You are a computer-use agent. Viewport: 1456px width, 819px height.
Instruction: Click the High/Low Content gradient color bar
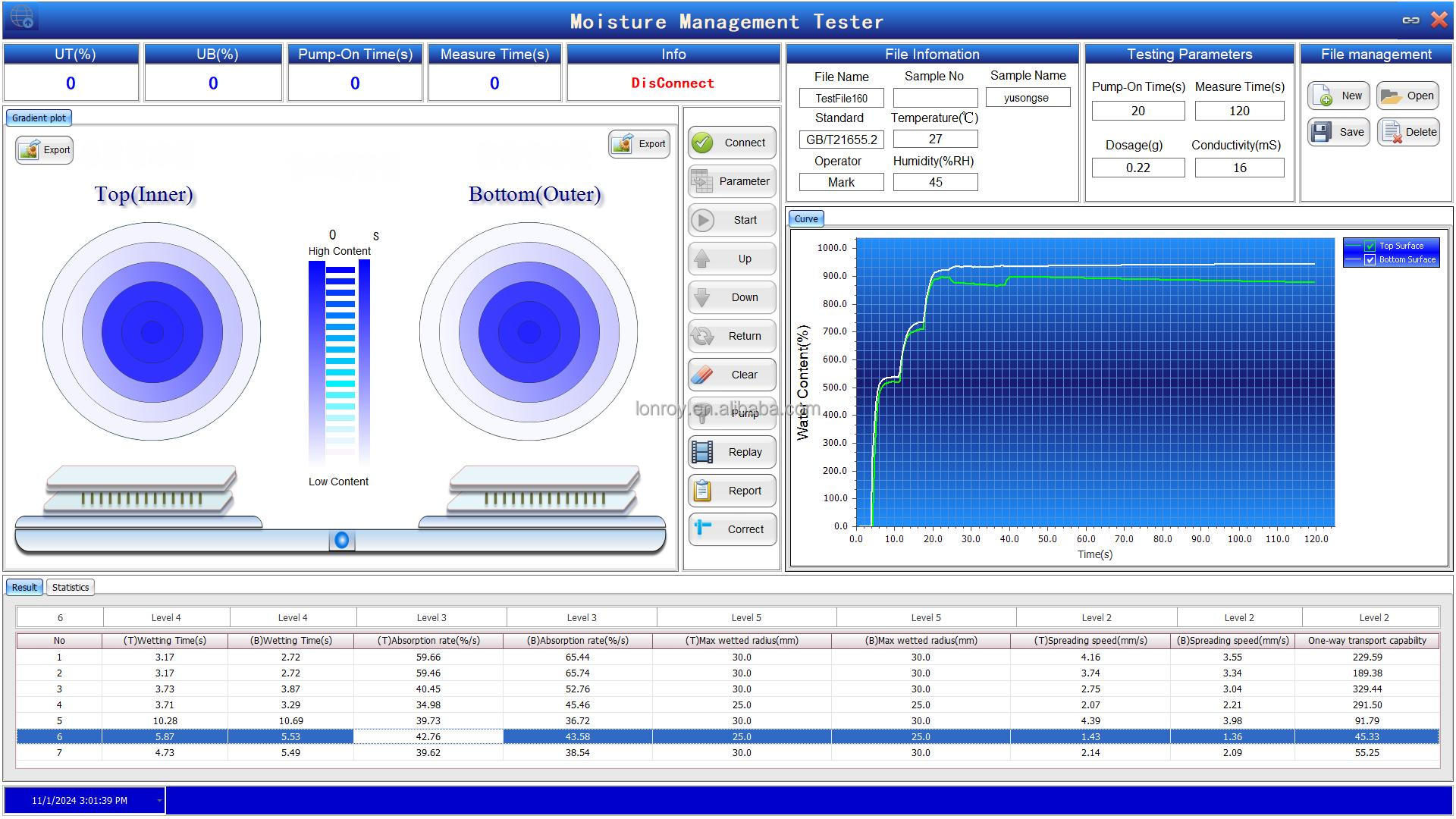(x=339, y=362)
